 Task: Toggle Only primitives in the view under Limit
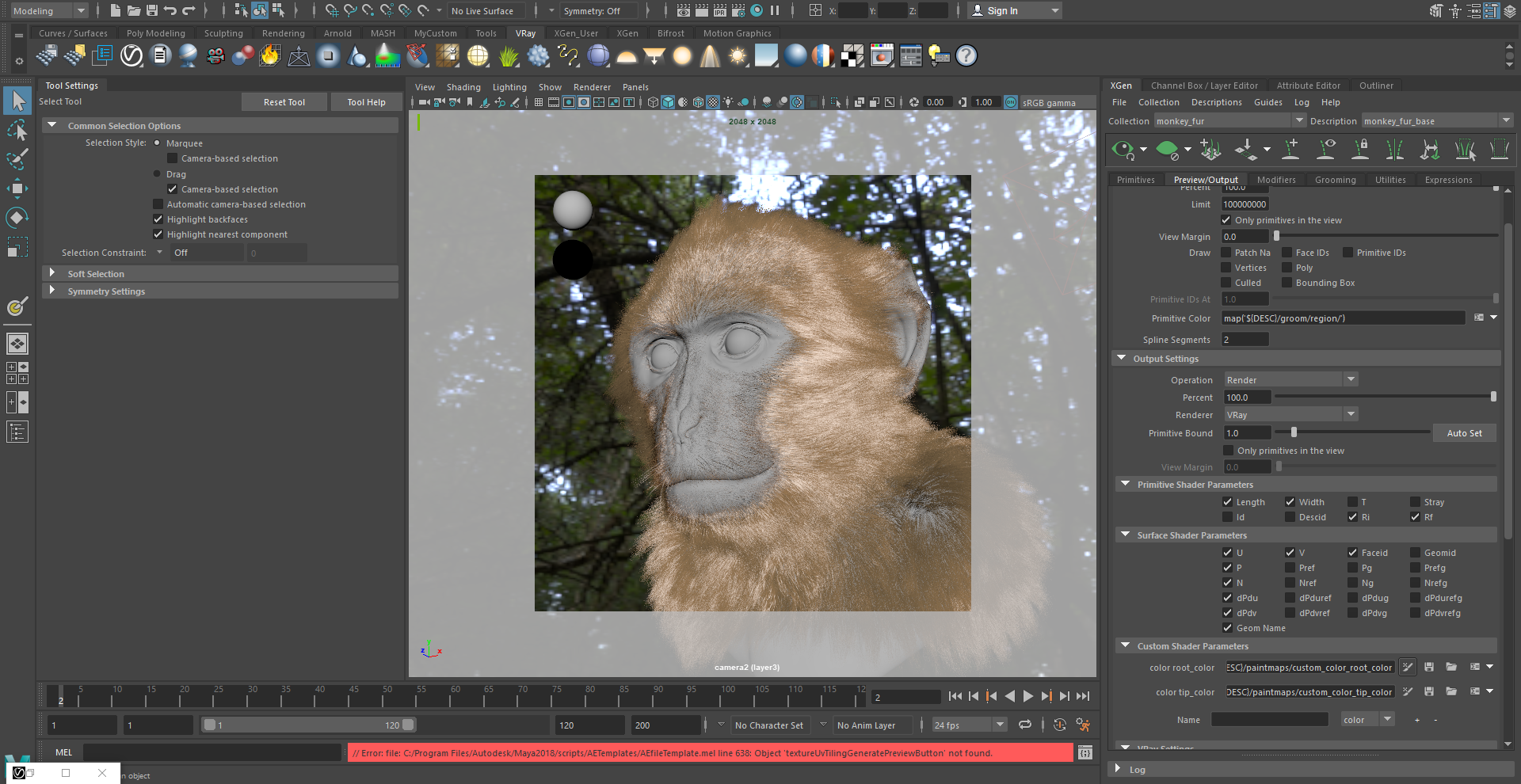coord(1226,220)
